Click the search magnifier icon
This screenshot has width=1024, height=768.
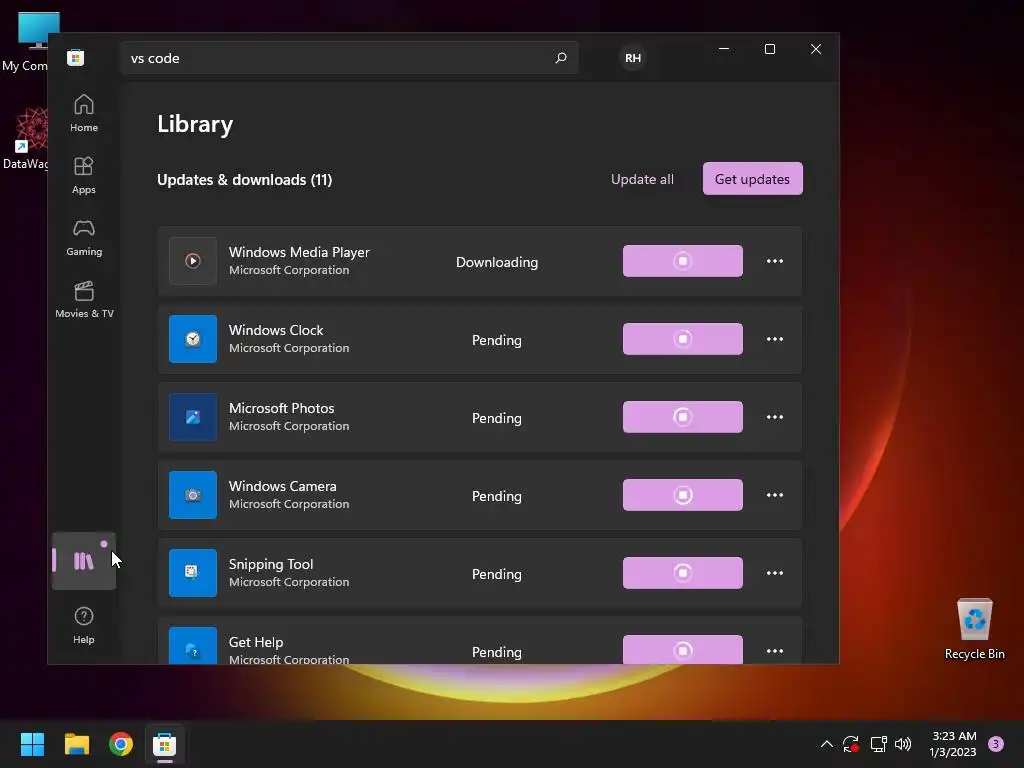click(x=560, y=57)
